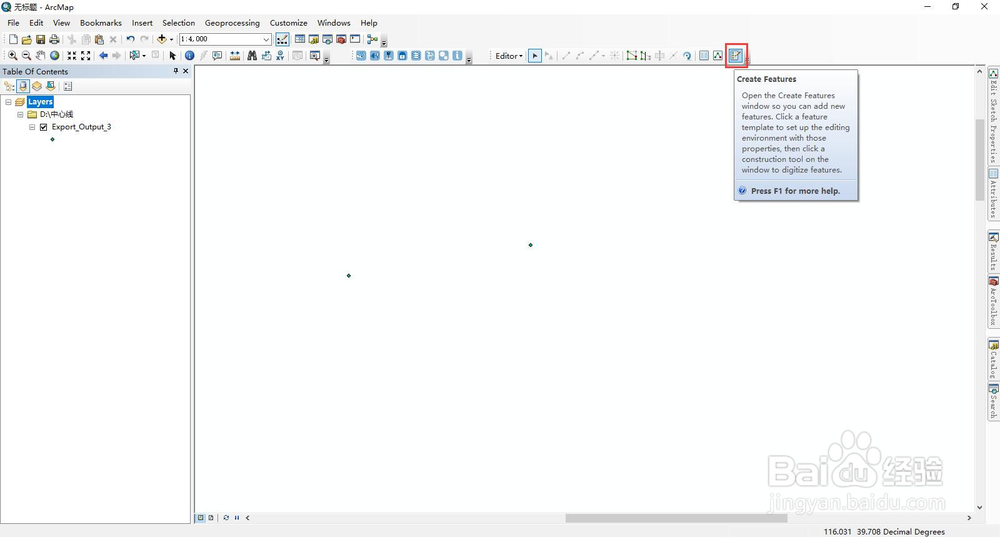Open the Customize menu
The height and width of the screenshot is (537, 1000).
click(x=288, y=23)
